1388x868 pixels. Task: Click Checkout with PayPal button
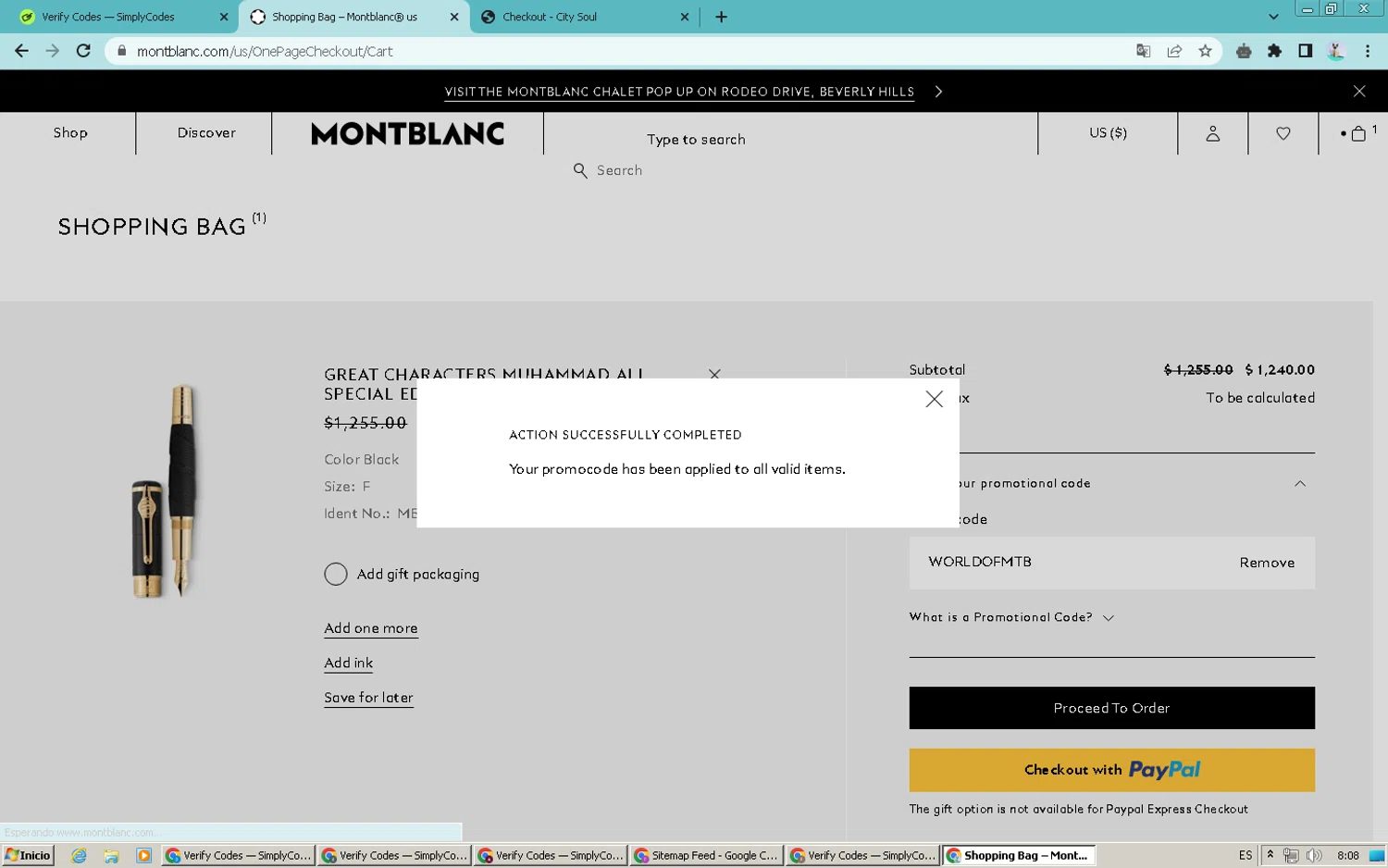tap(1111, 770)
